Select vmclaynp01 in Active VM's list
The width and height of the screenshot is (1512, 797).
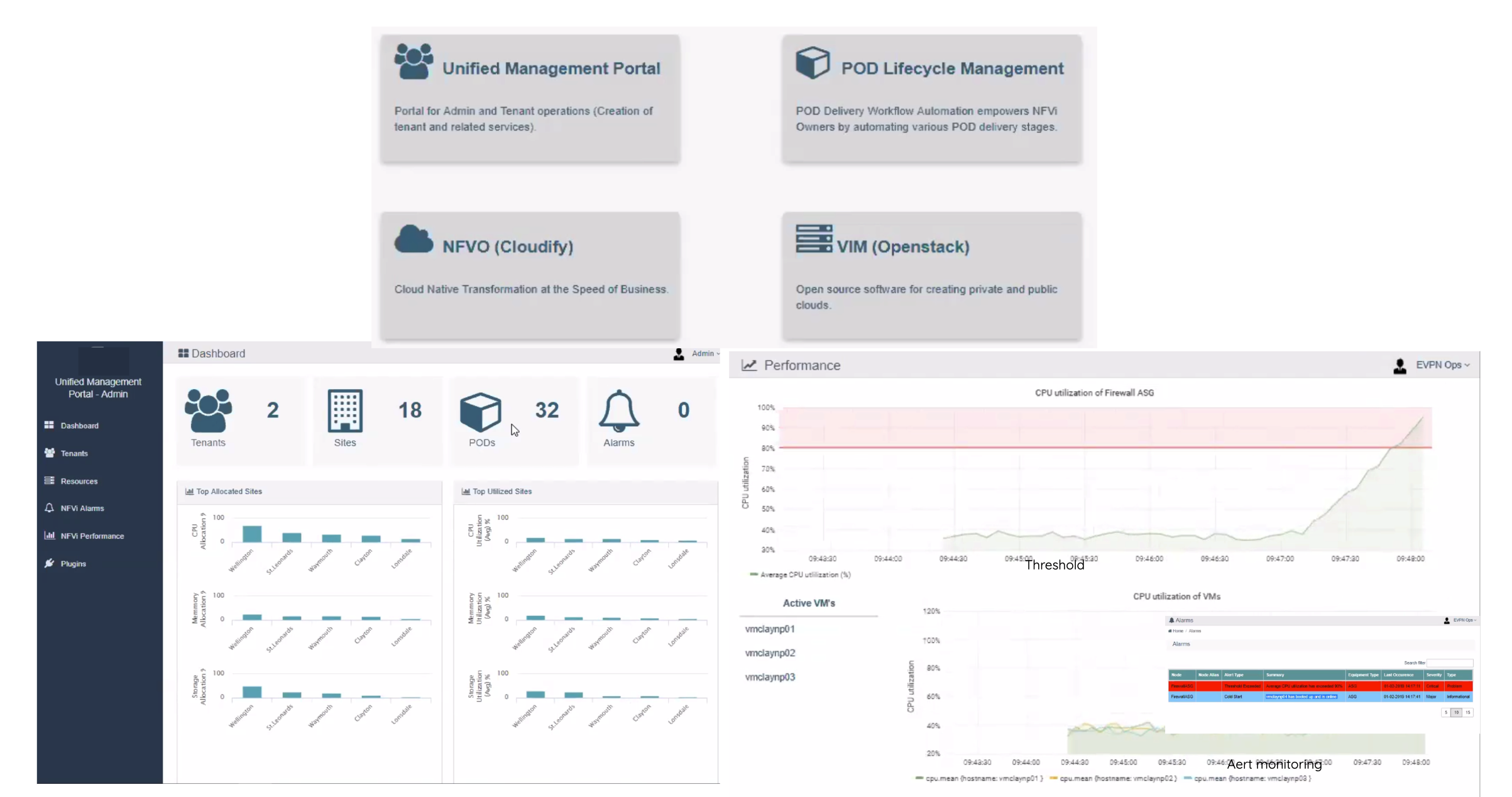(770, 629)
